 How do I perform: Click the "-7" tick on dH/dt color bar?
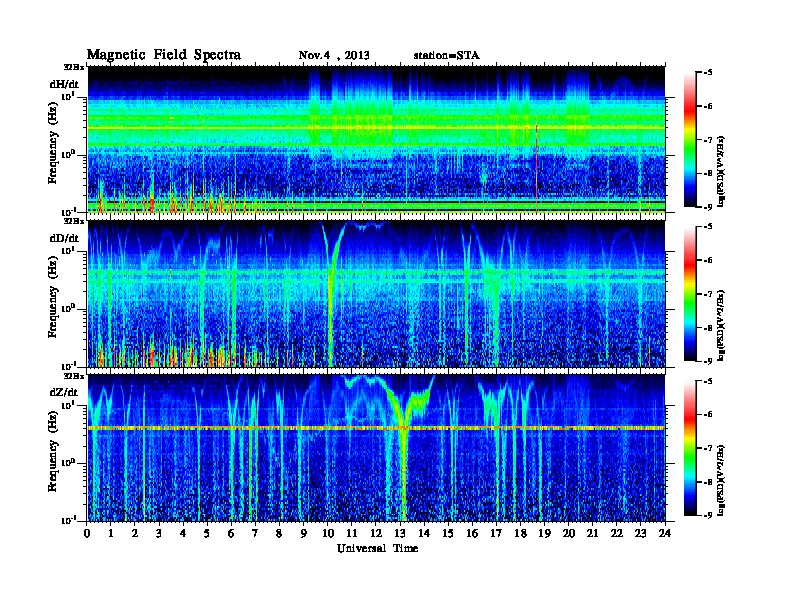click(x=707, y=140)
